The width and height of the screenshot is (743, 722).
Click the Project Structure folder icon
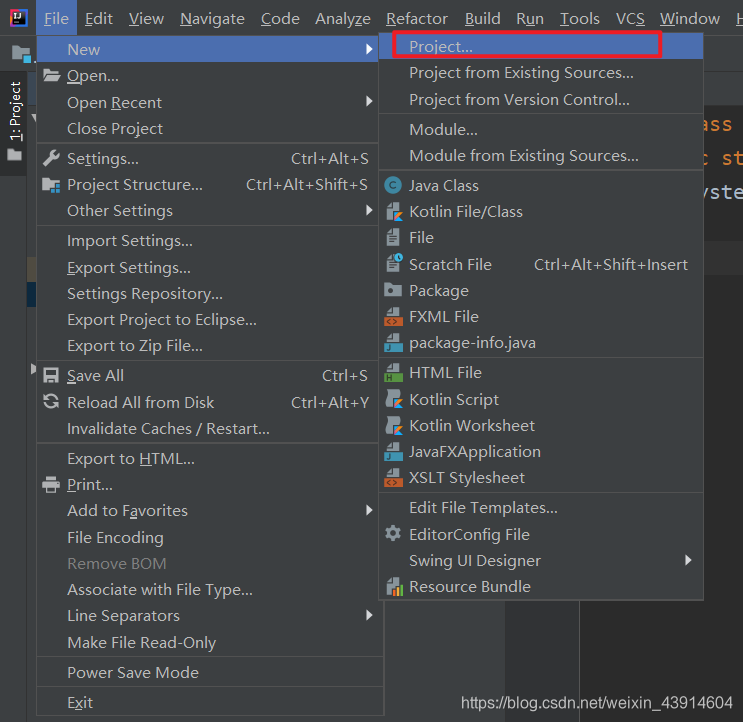51,185
